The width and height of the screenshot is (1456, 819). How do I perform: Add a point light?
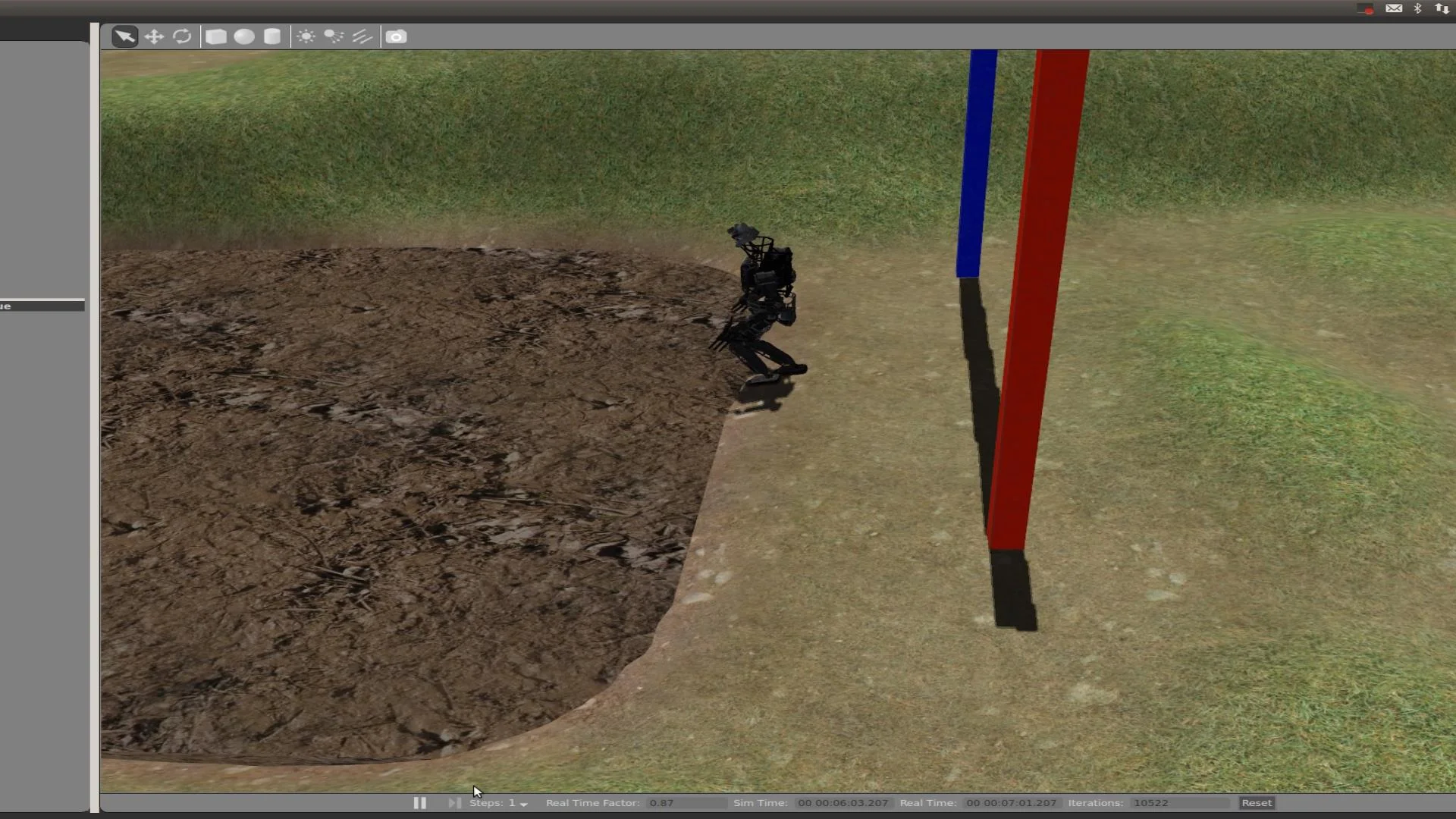tap(306, 36)
